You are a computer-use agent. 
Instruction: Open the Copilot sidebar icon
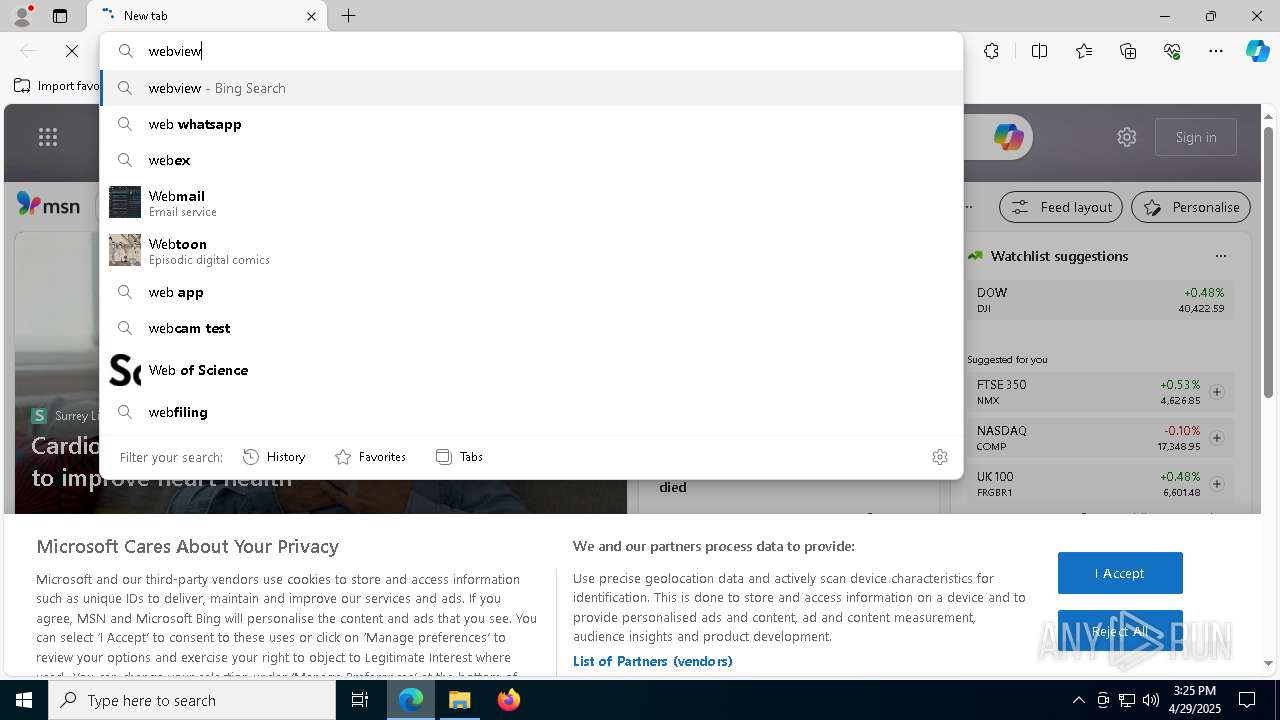tap(1257, 51)
